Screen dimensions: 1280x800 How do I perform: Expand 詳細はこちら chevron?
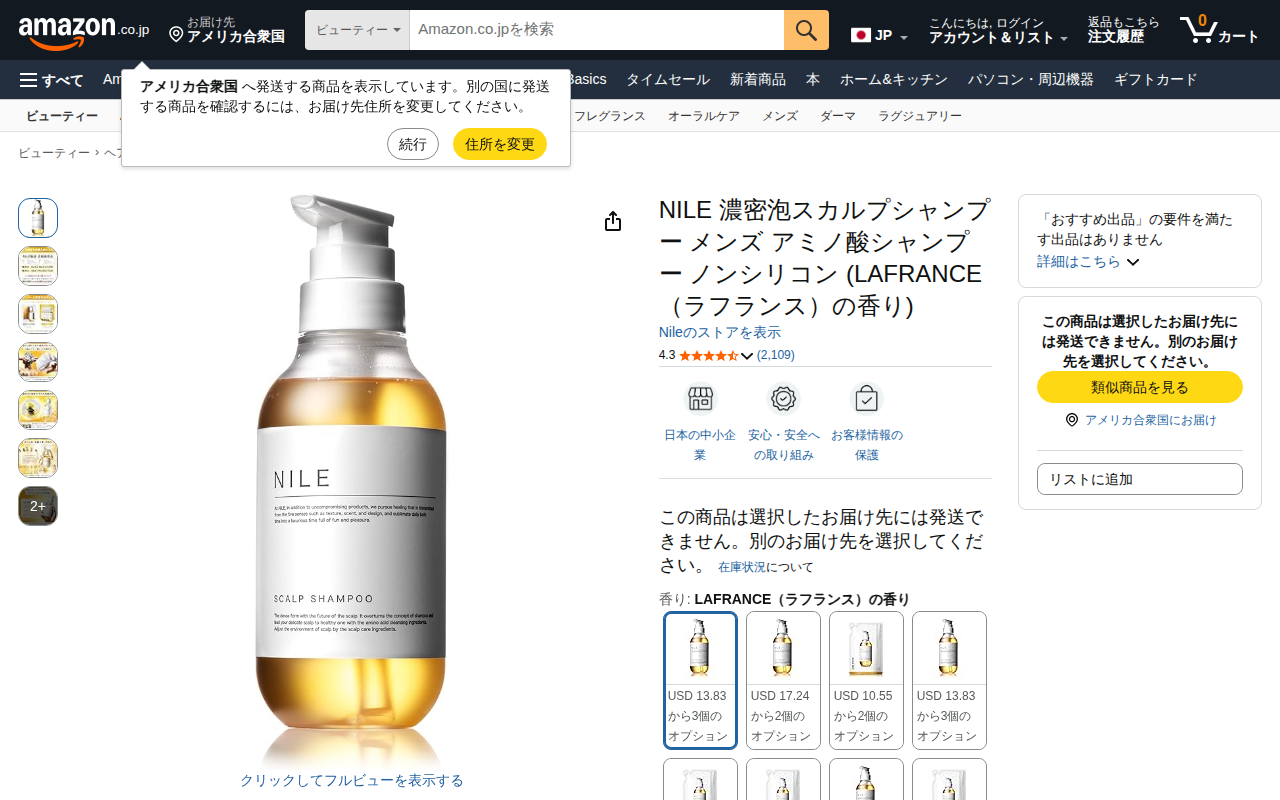[1133, 262]
